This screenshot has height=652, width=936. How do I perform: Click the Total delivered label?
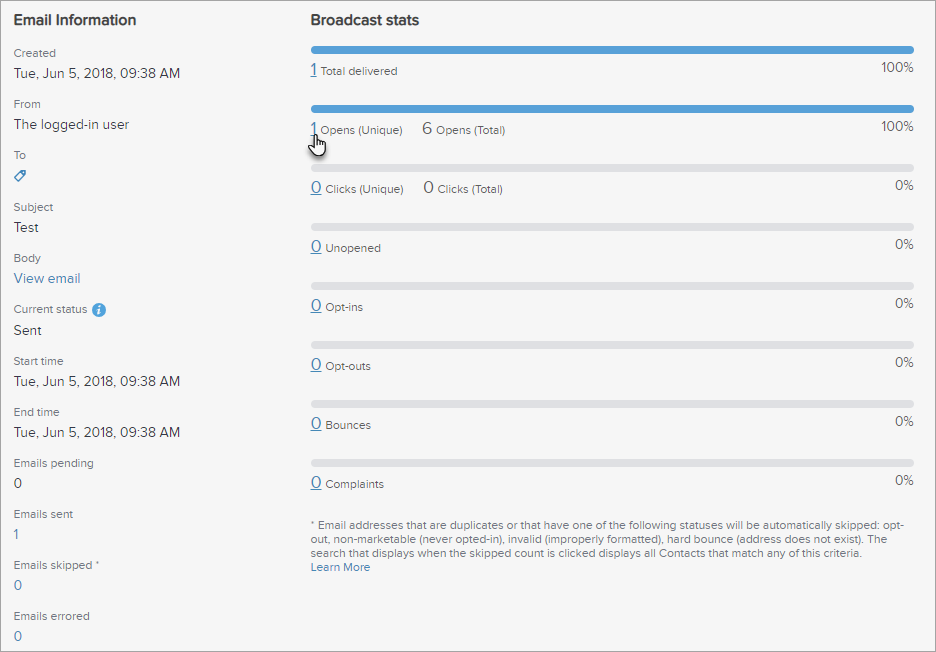point(359,71)
